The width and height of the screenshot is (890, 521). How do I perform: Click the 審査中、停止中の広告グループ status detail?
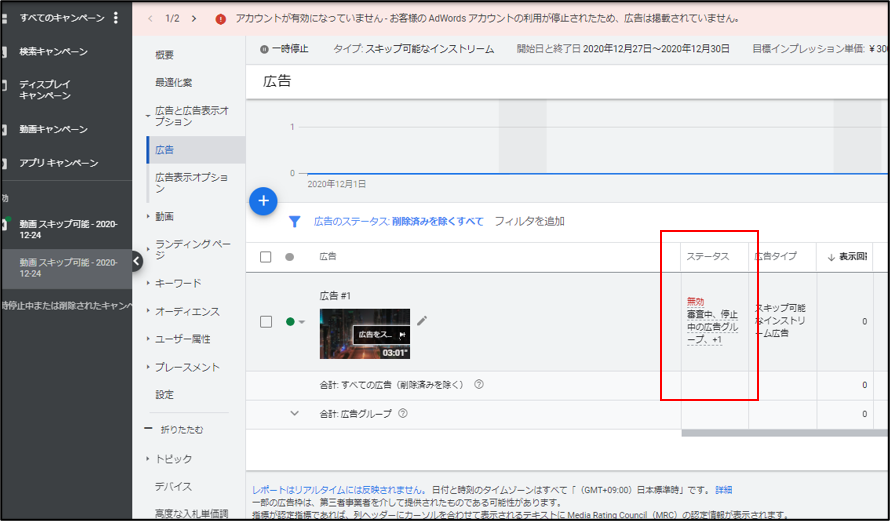[x=712, y=327]
